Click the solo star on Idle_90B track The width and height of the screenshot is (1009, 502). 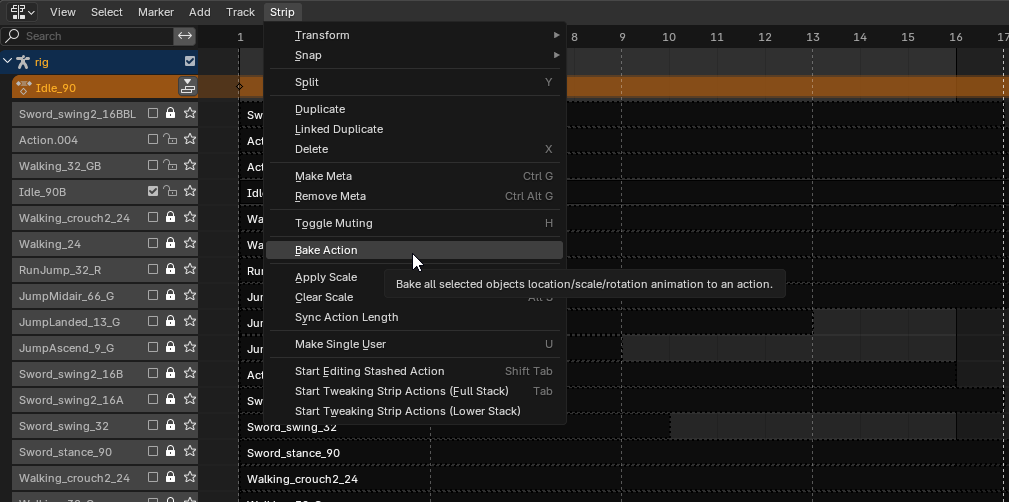189,192
